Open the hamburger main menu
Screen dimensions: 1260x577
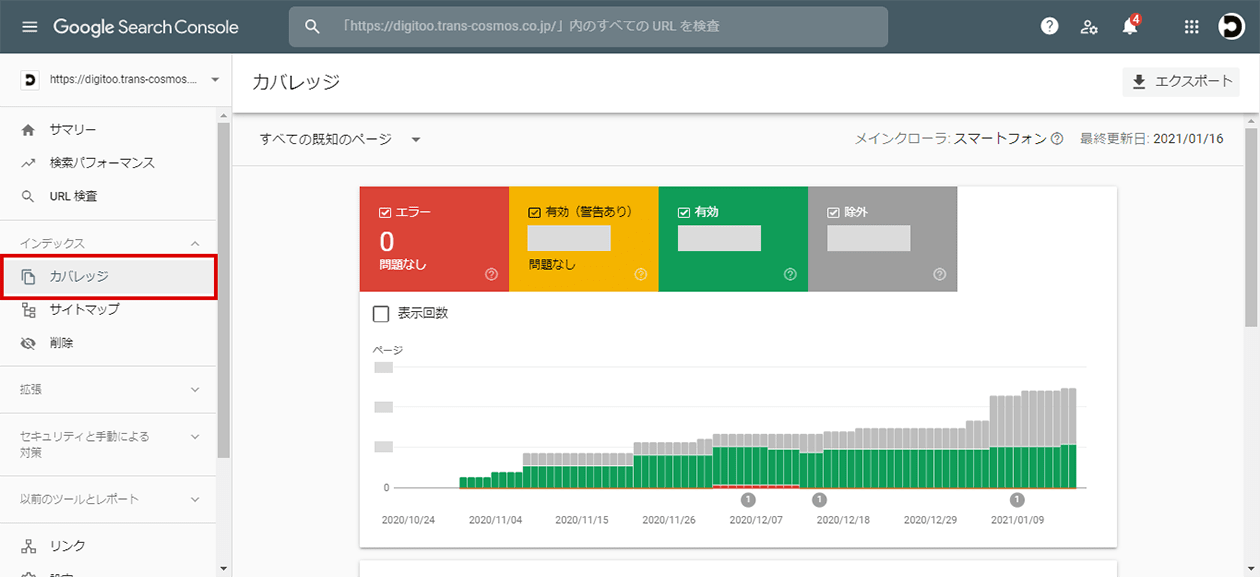(x=29, y=27)
